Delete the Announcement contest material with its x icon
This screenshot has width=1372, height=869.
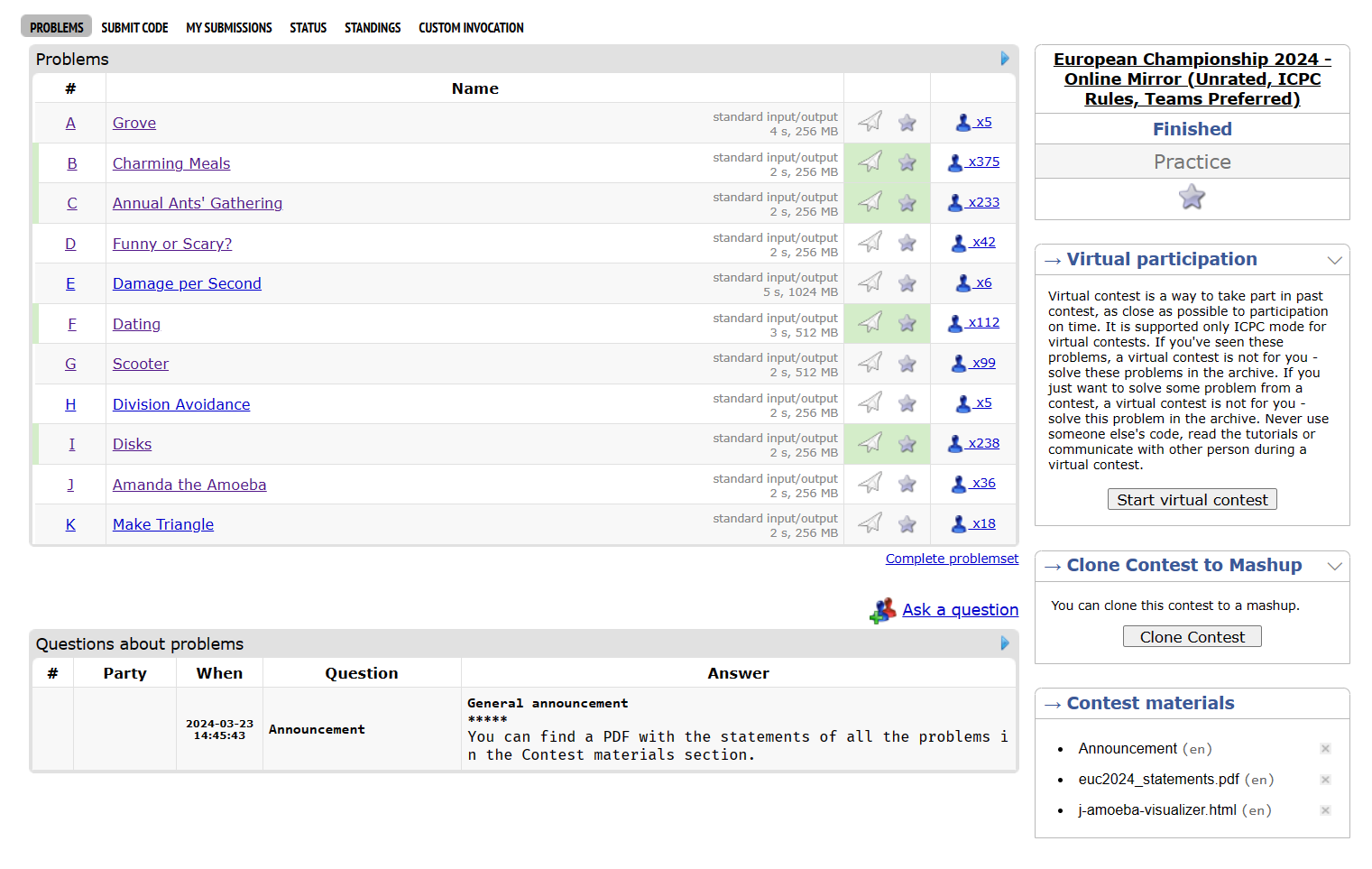tap(1325, 749)
